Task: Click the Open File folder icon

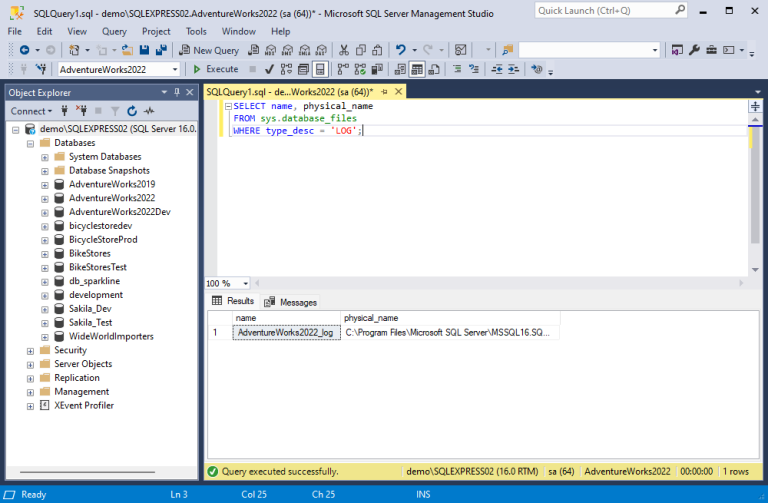Action: 127,50
